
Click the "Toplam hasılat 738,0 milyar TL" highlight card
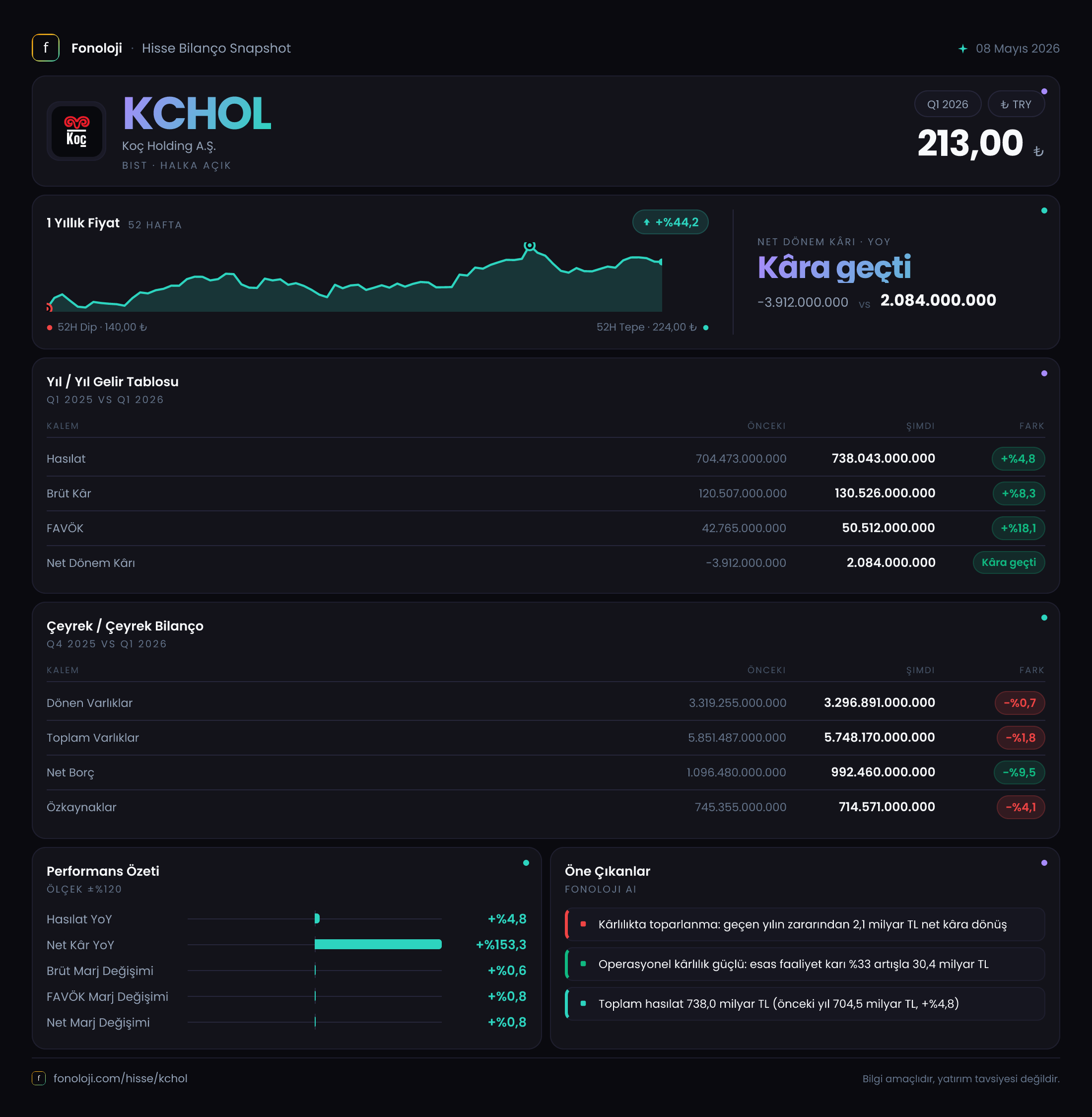(x=805, y=1003)
